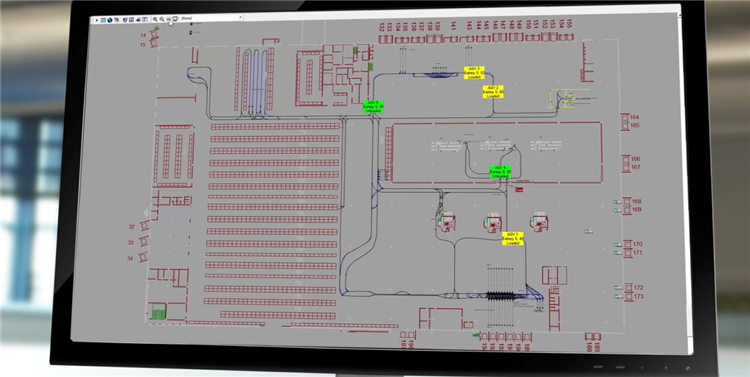
Task: Click the dropdown arrow of the [None] combo box
Action: (241, 17)
